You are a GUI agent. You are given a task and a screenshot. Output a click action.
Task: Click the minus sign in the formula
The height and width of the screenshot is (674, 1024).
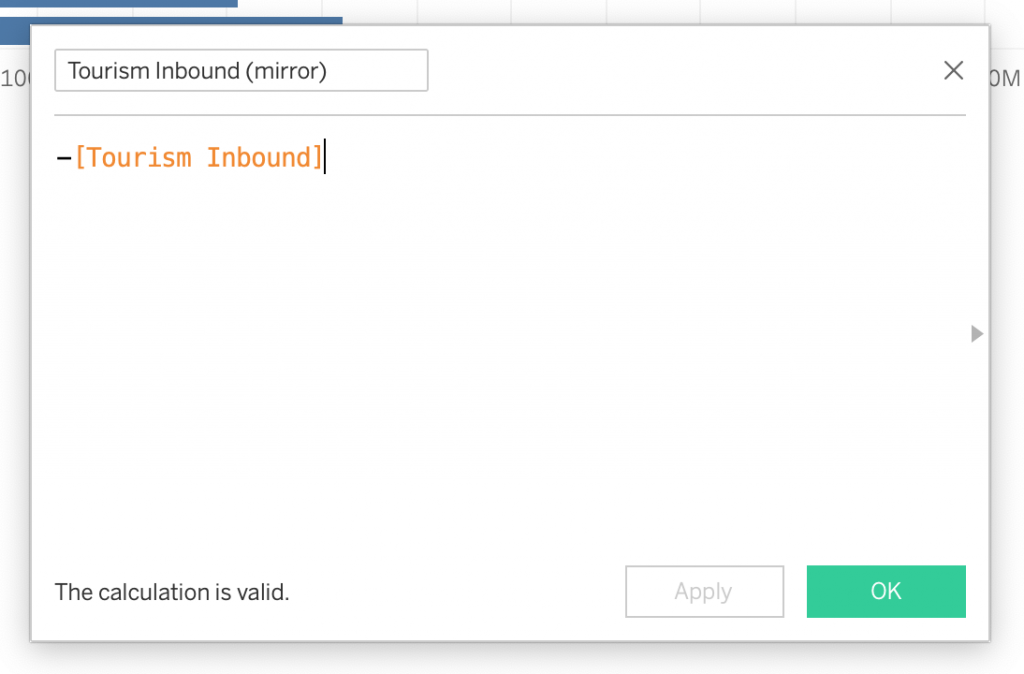click(x=64, y=158)
